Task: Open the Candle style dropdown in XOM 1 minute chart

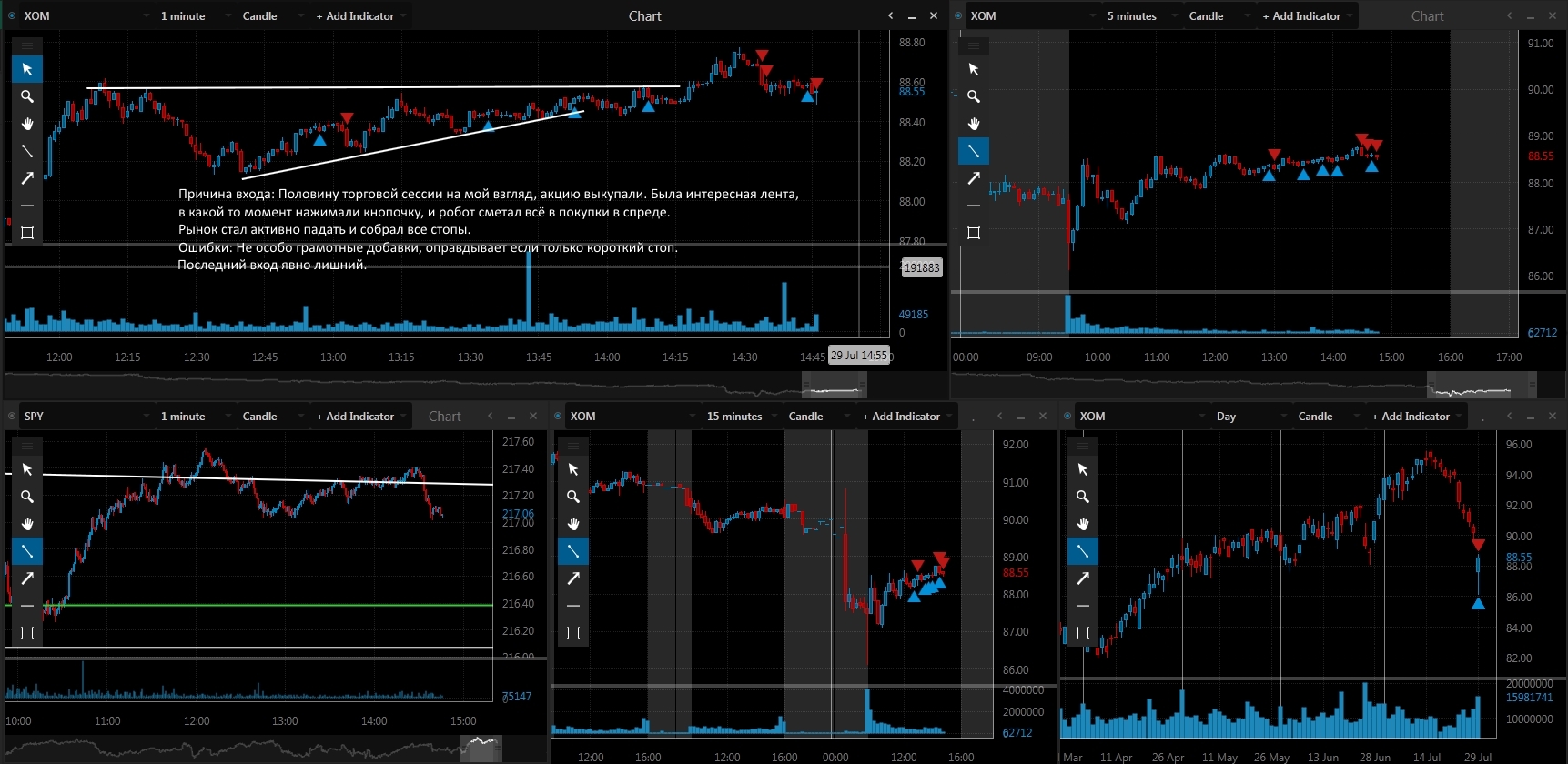Action: pos(272,15)
